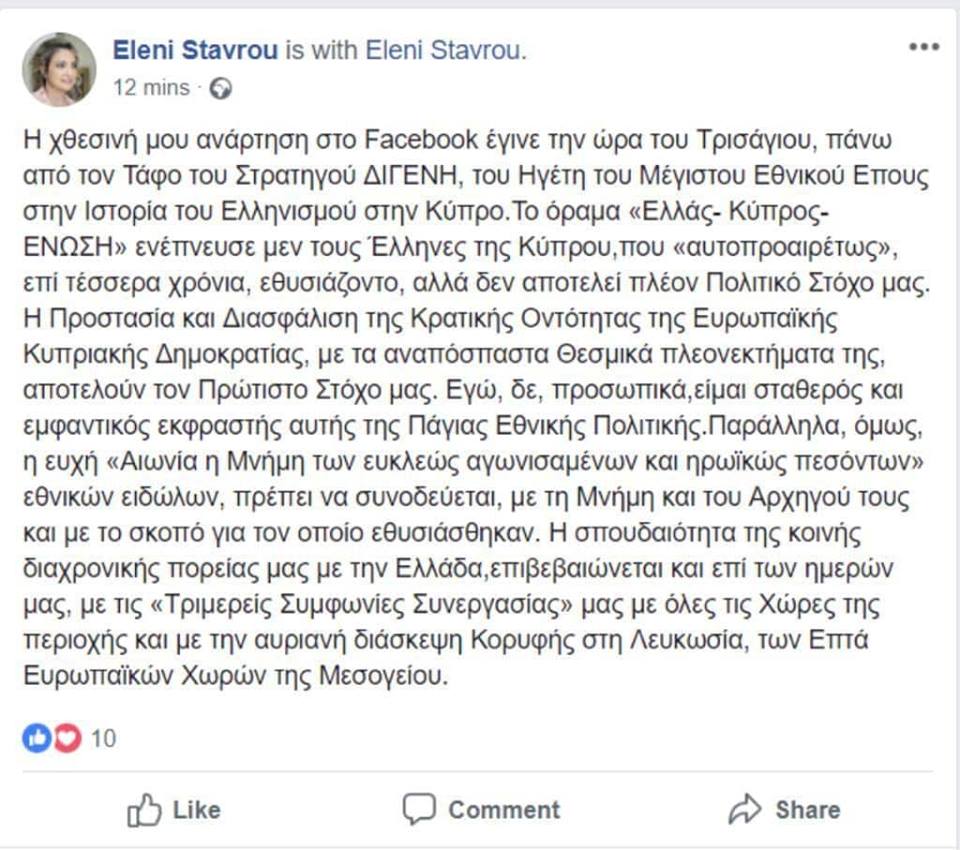Viewport: 960px width, 850px height.
Task: Click the Comment button label
Action: pyautogui.click(x=504, y=810)
